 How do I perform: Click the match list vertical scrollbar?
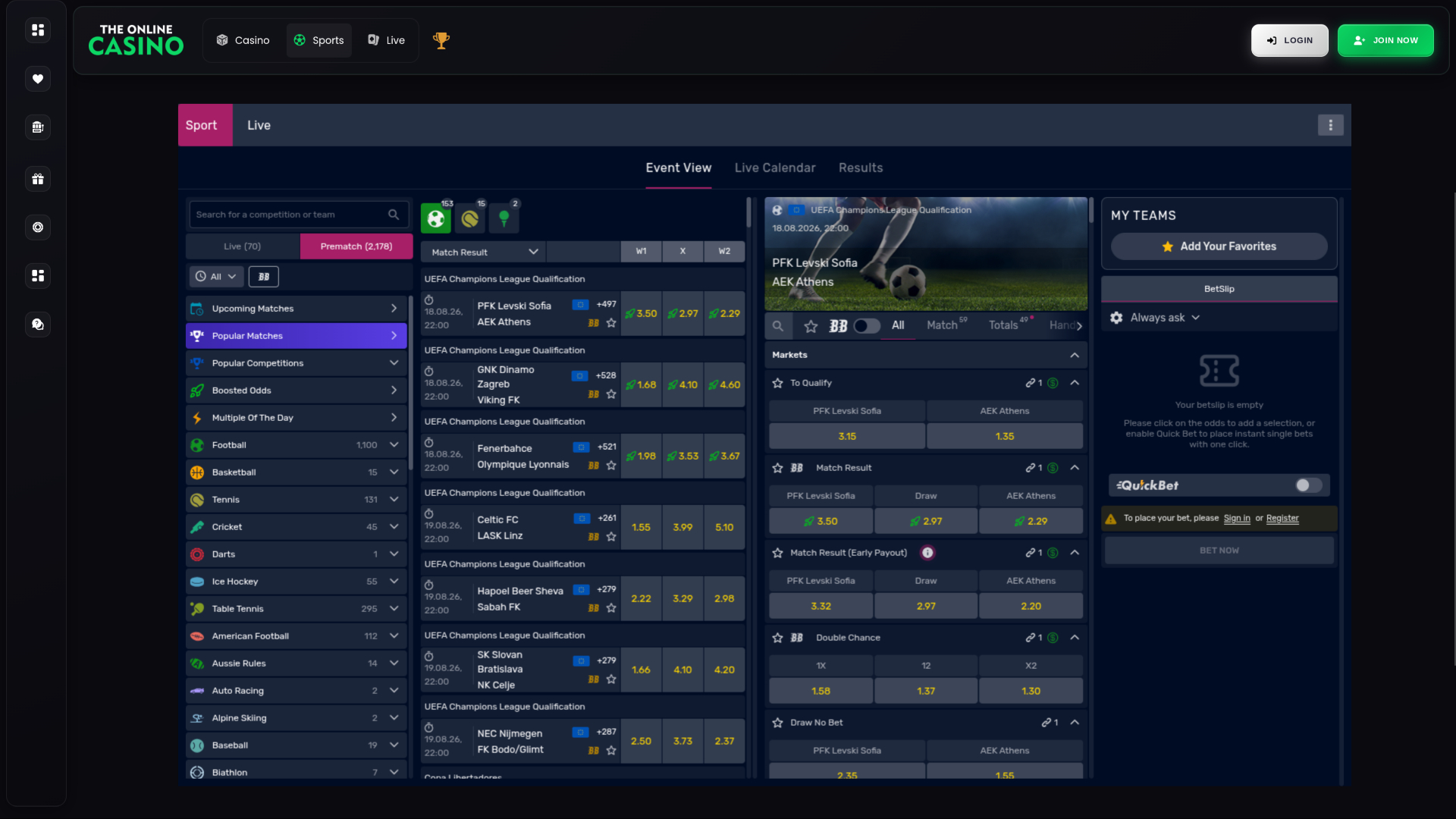[x=749, y=212]
